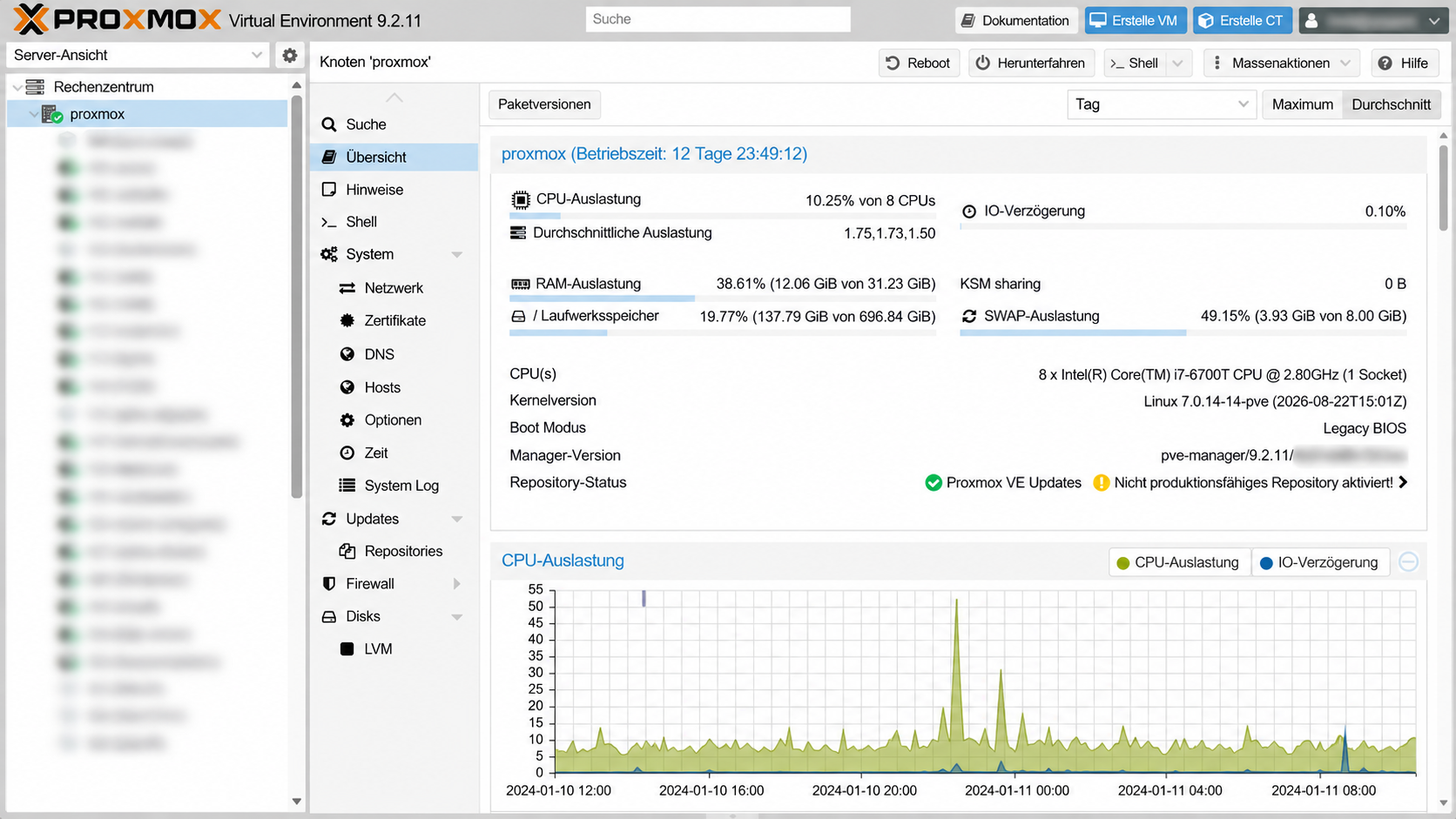Image resolution: width=1456 pixels, height=819 pixels.
Task: Click the sidebar menu scroll-up arrow
Action: tap(394, 97)
